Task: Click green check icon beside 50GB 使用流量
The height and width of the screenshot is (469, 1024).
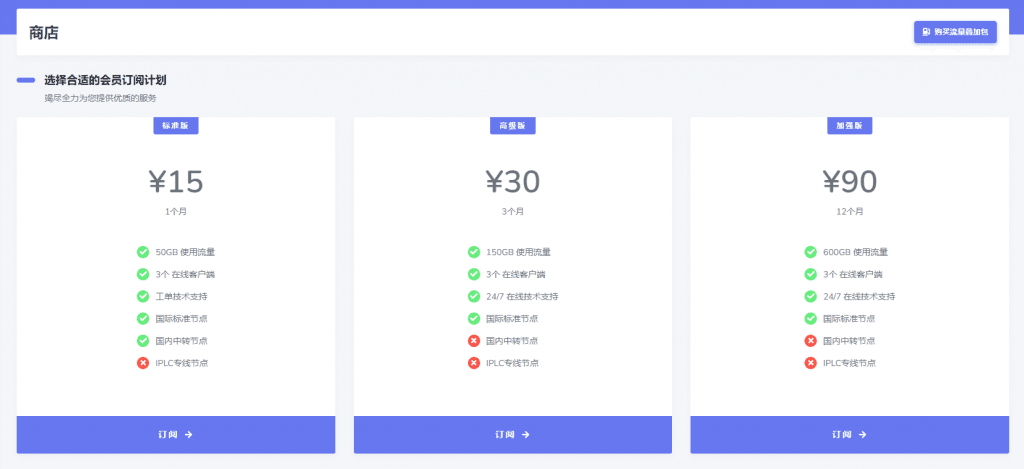Action: pyautogui.click(x=143, y=252)
